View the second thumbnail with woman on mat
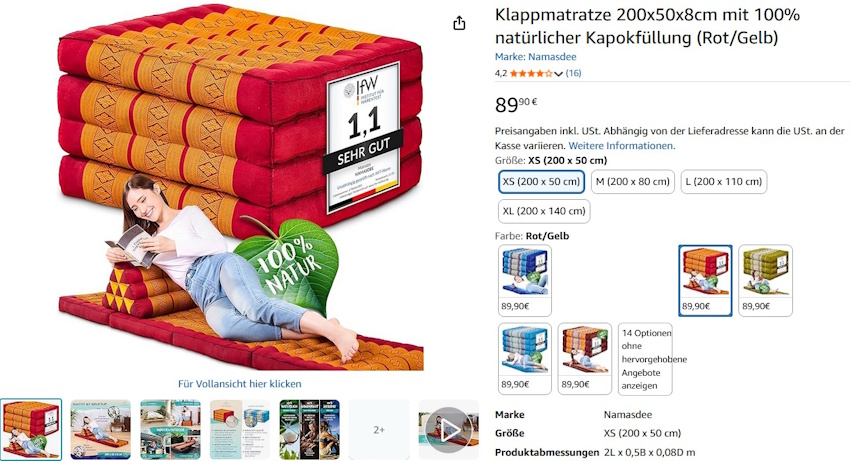 [101, 430]
